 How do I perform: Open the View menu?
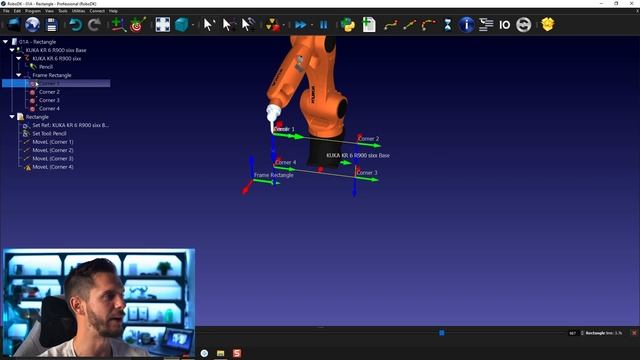pos(49,11)
